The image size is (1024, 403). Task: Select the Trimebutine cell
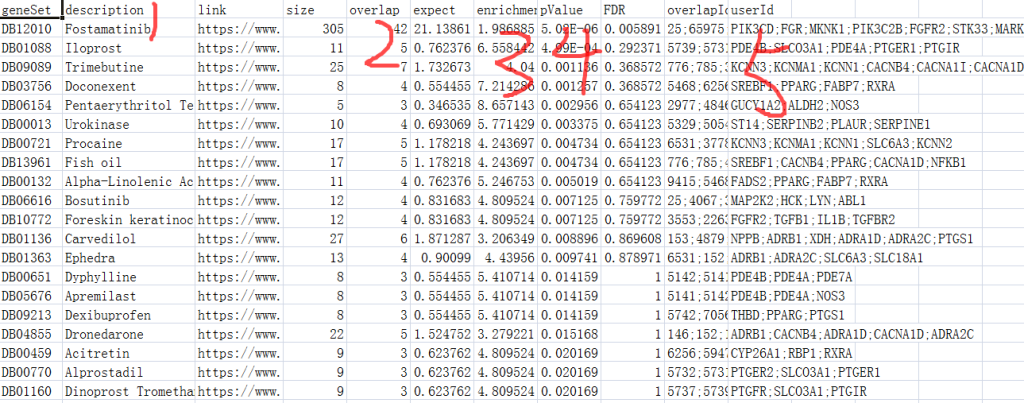coord(129,67)
